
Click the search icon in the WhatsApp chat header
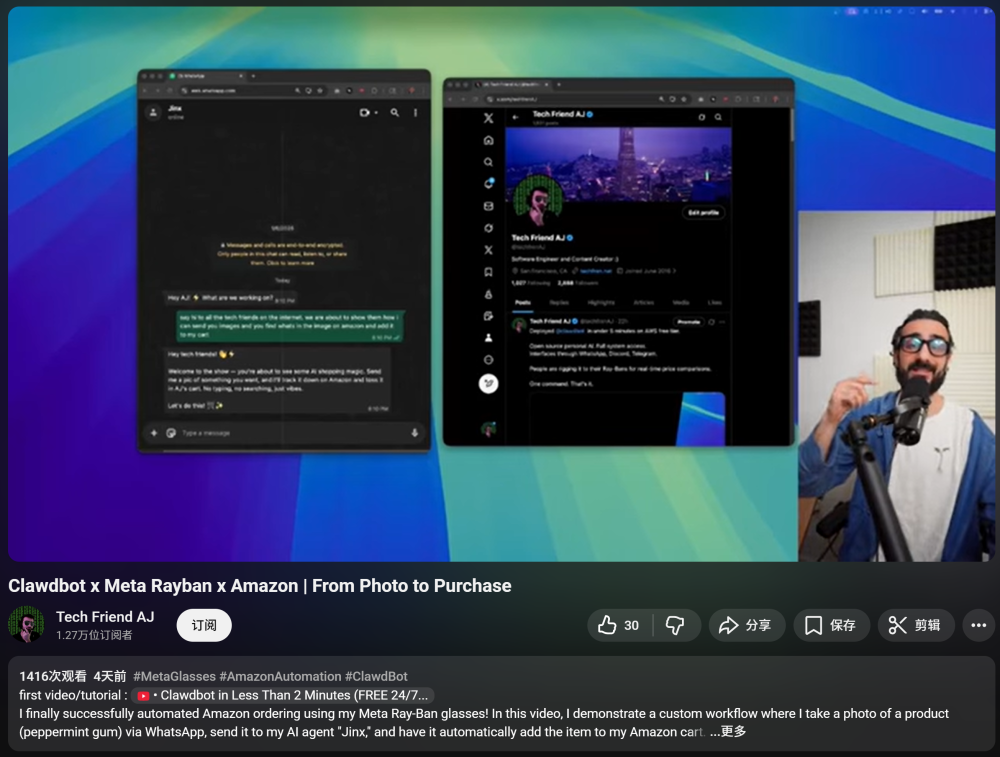[395, 112]
